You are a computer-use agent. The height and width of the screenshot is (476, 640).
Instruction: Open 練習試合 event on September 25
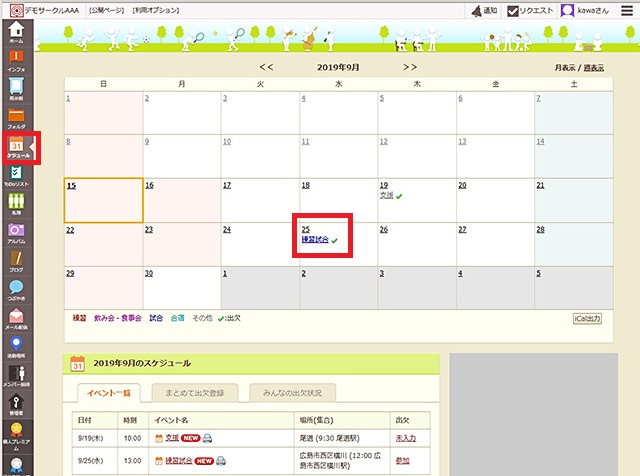click(x=315, y=240)
